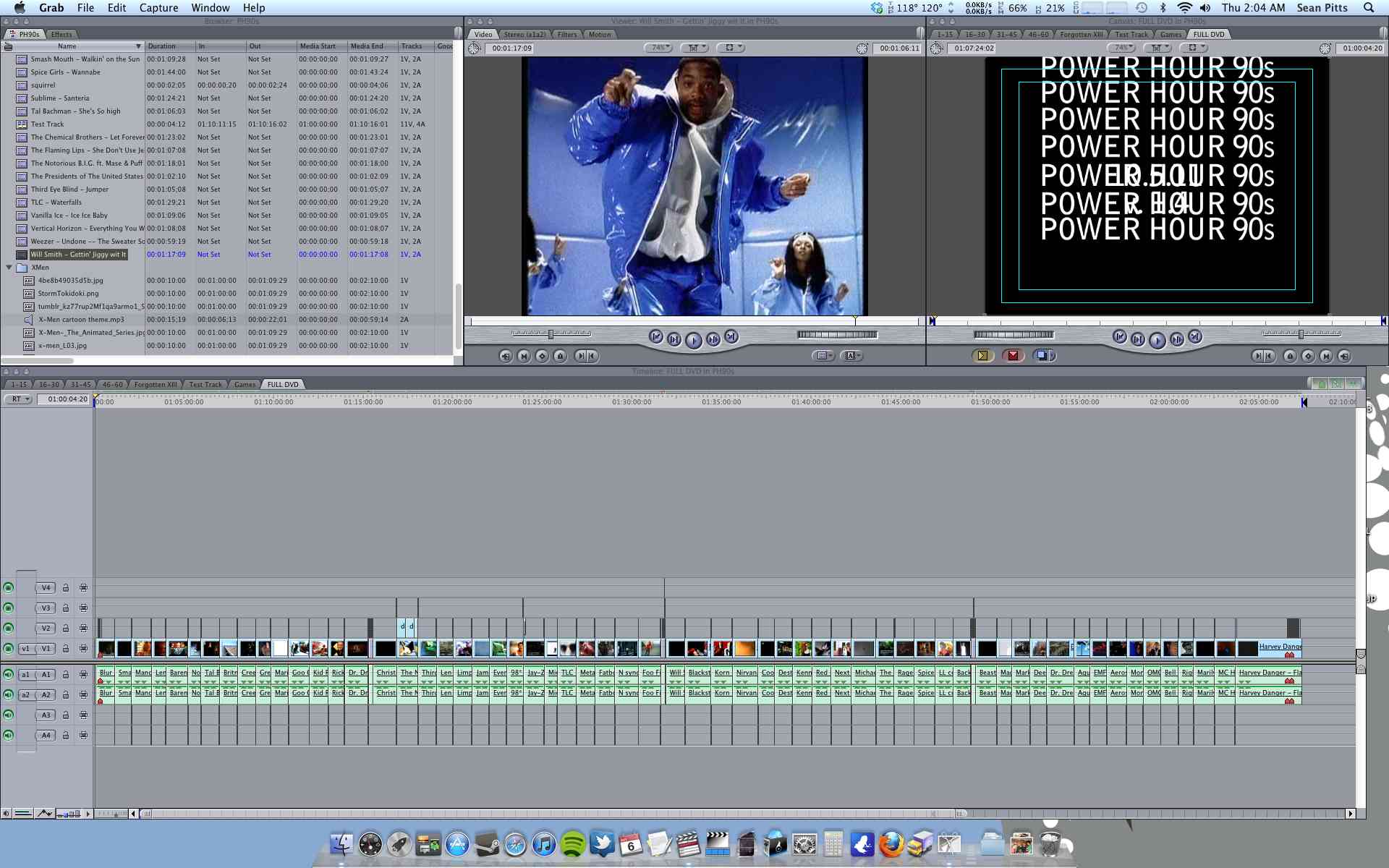Click Go to Next Edit in Canvas
This screenshot has width=1389, height=868.
tap(1195, 337)
